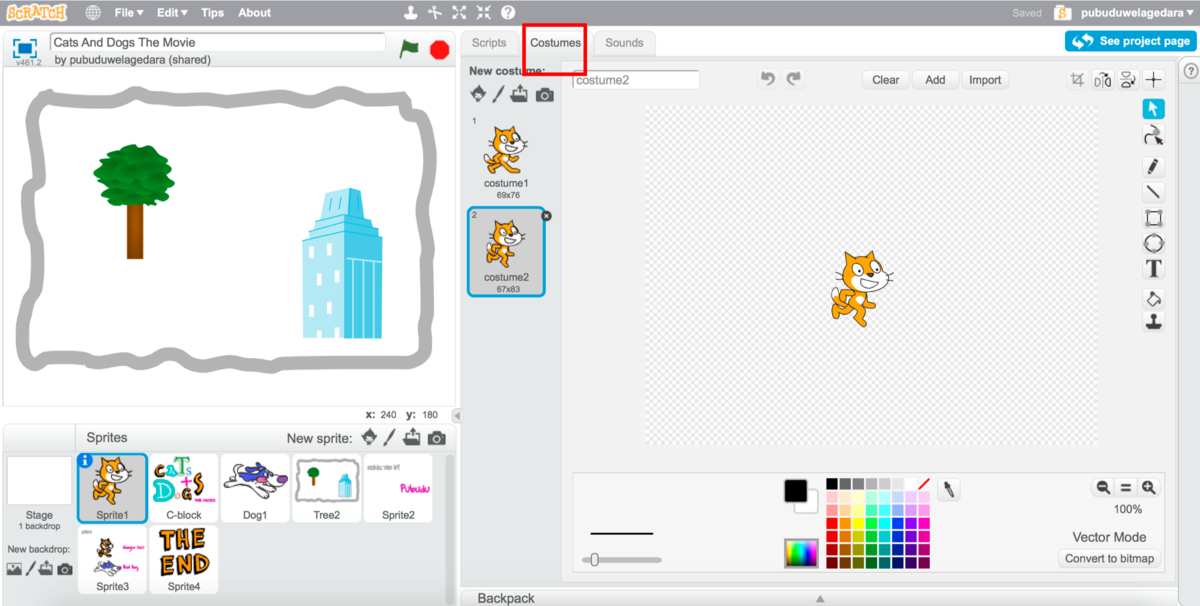1200x606 pixels.
Task: Zoom in on the costume canvas
Action: tap(1148, 487)
